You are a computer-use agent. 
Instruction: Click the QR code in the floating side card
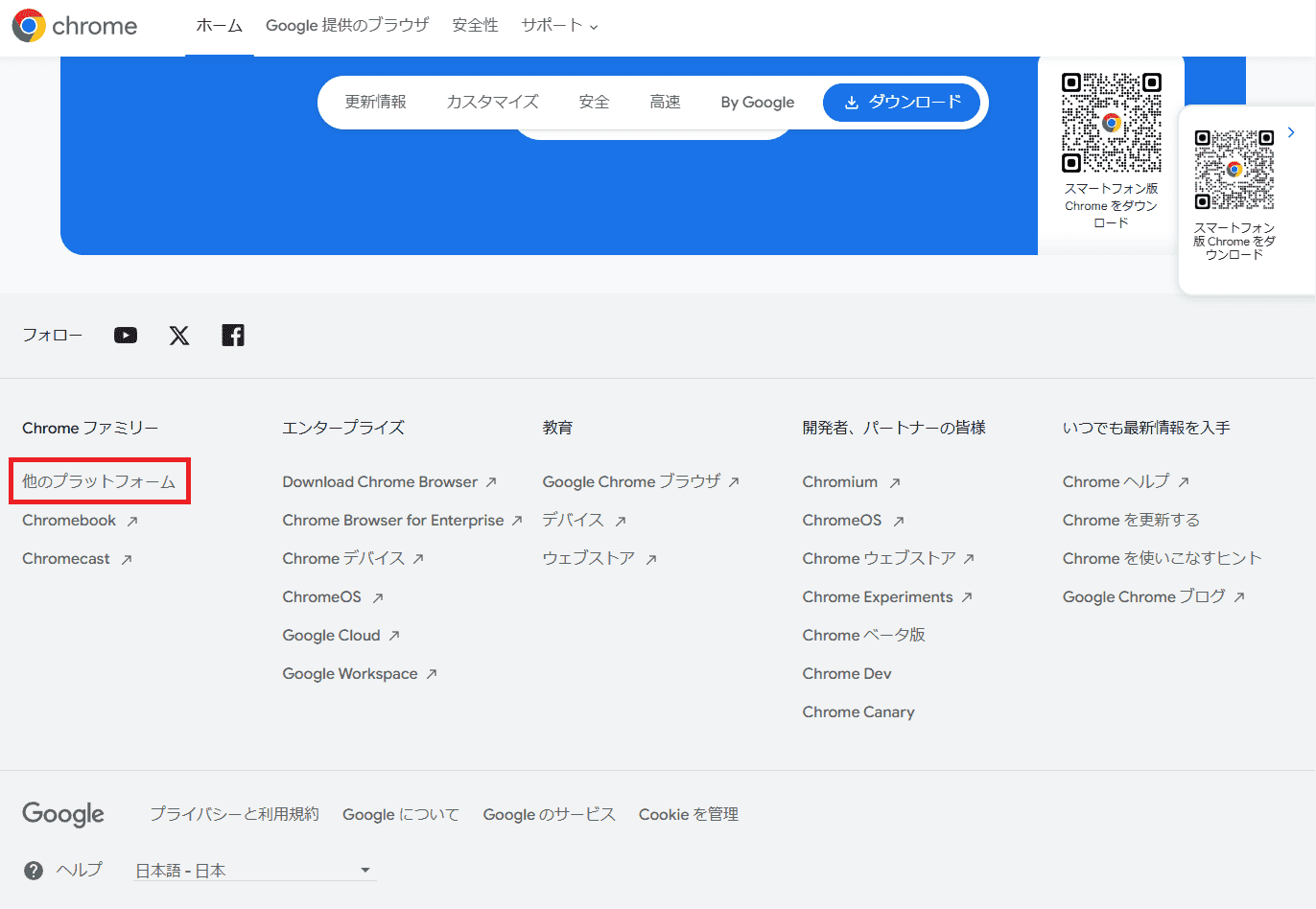tap(1234, 170)
